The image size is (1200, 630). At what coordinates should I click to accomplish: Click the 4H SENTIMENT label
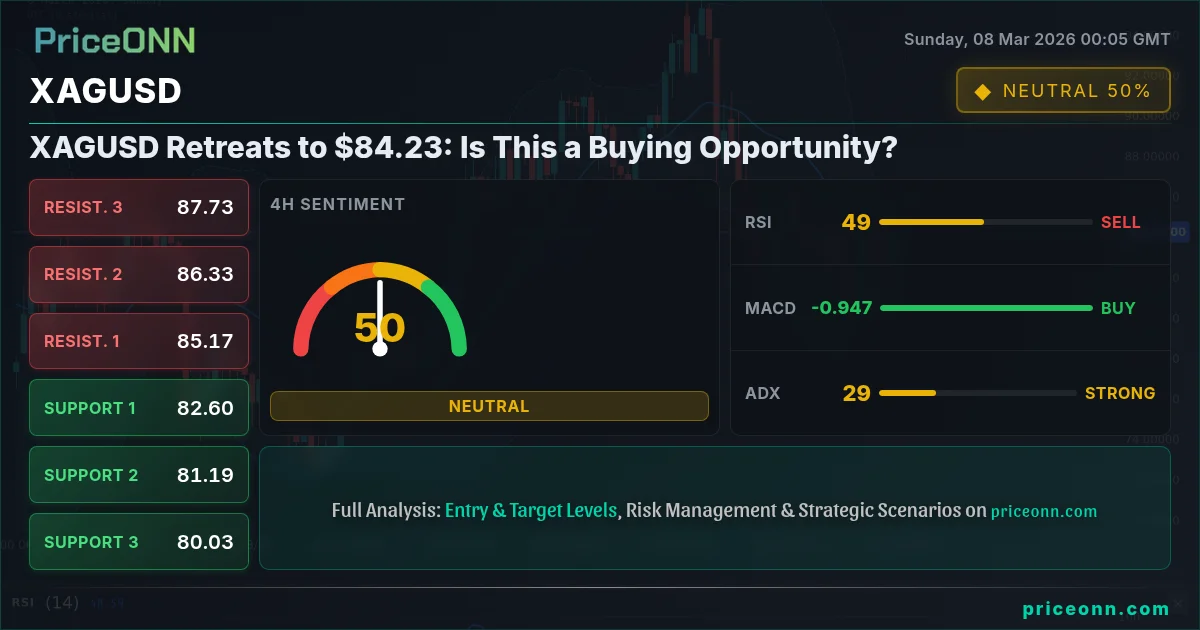click(x=338, y=204)
